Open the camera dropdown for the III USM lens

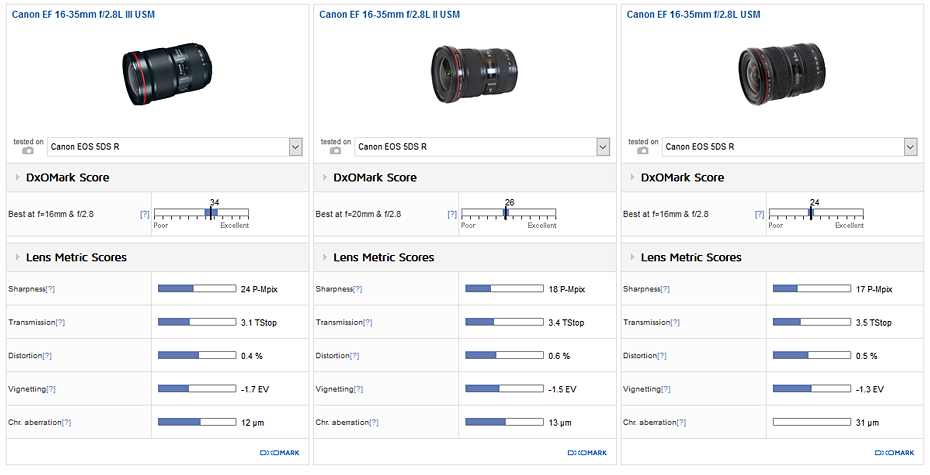click(x=295, y=147)
